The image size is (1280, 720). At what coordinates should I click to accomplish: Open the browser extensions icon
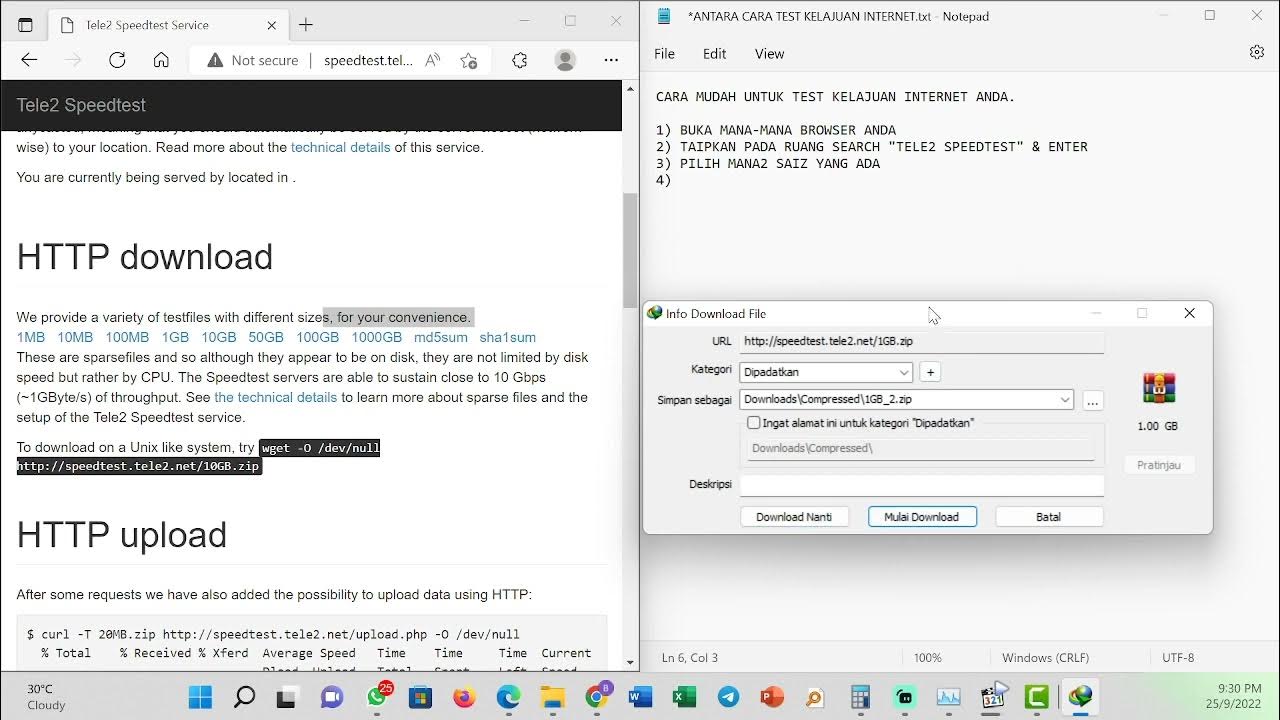point(520,60)
